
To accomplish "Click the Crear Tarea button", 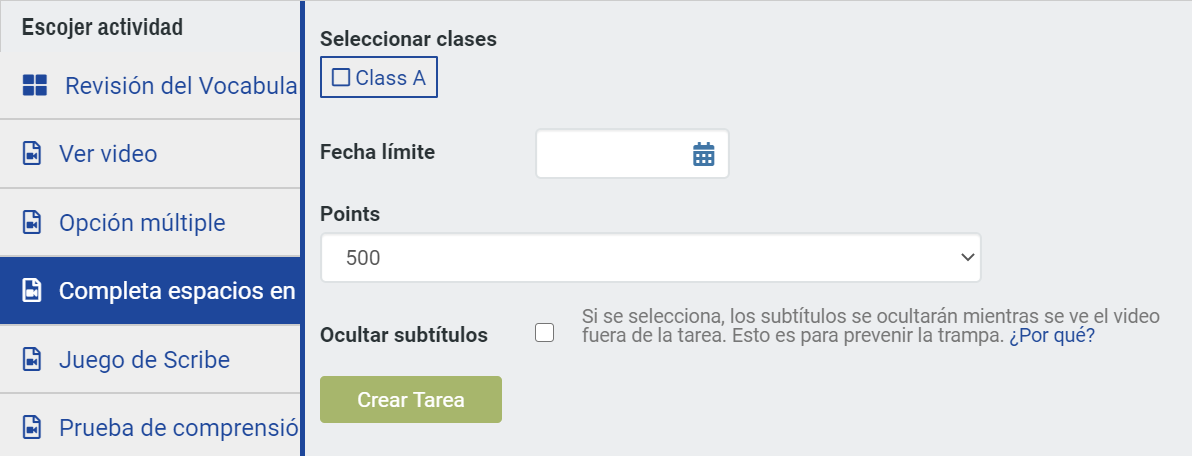I will (411, 400).
